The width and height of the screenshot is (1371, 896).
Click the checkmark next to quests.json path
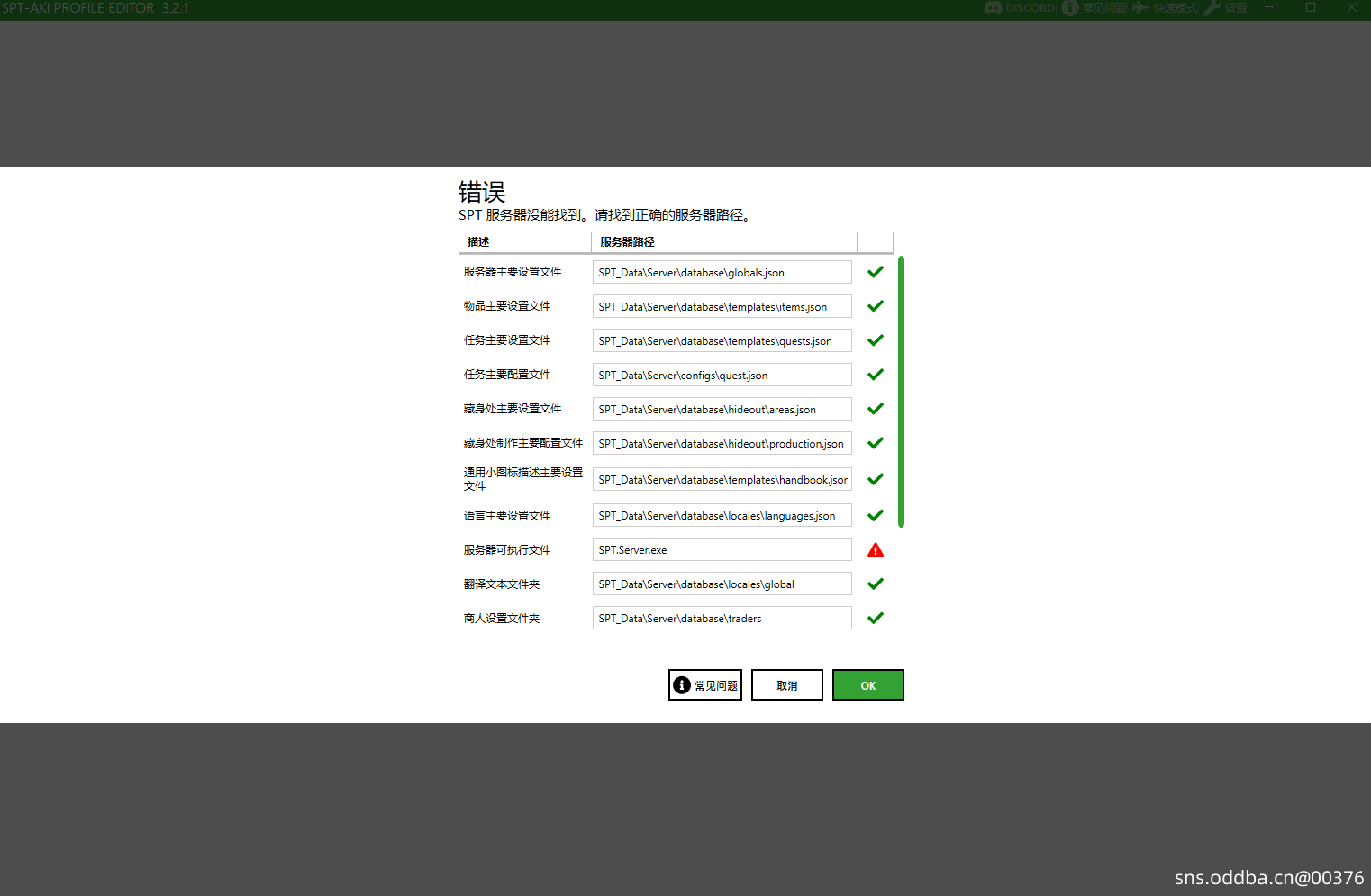(876, 340)
